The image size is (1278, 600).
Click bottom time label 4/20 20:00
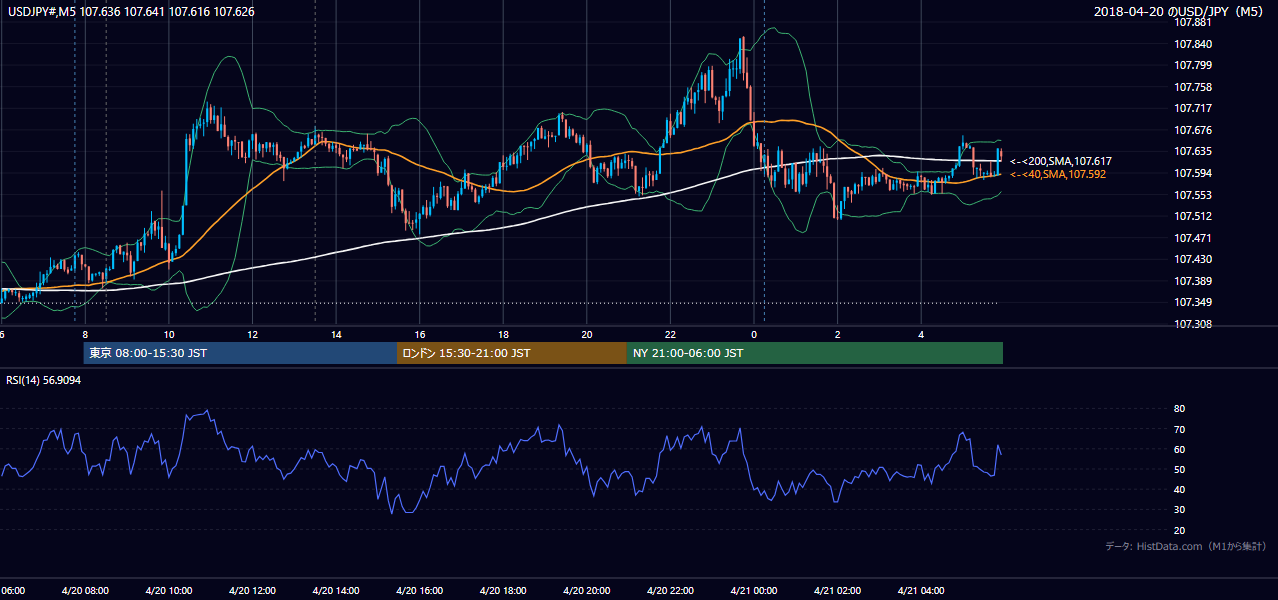tap(587, 590)
